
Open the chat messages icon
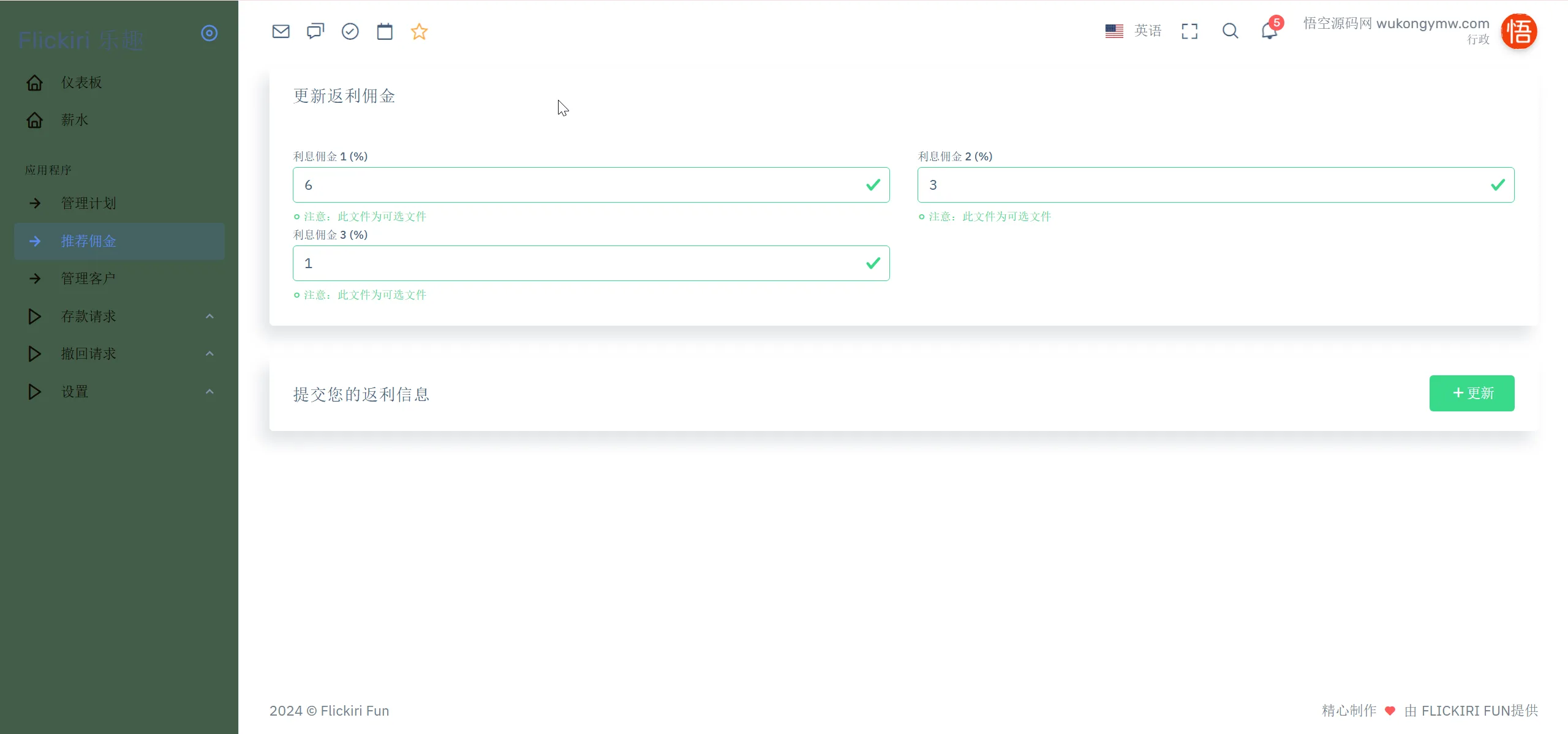tap(315, 31)
